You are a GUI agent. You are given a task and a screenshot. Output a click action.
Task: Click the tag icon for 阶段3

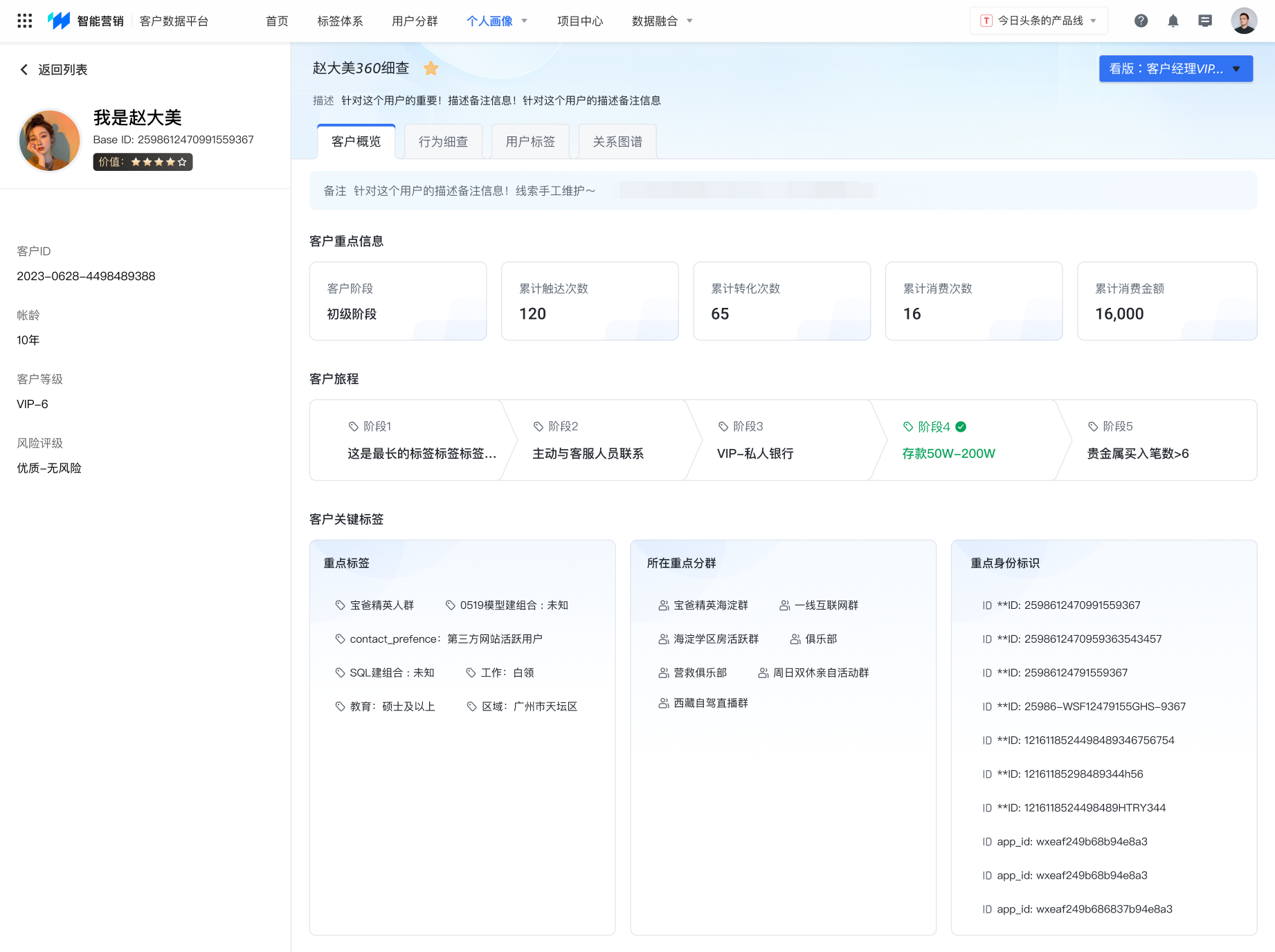[x=723, y=426]
